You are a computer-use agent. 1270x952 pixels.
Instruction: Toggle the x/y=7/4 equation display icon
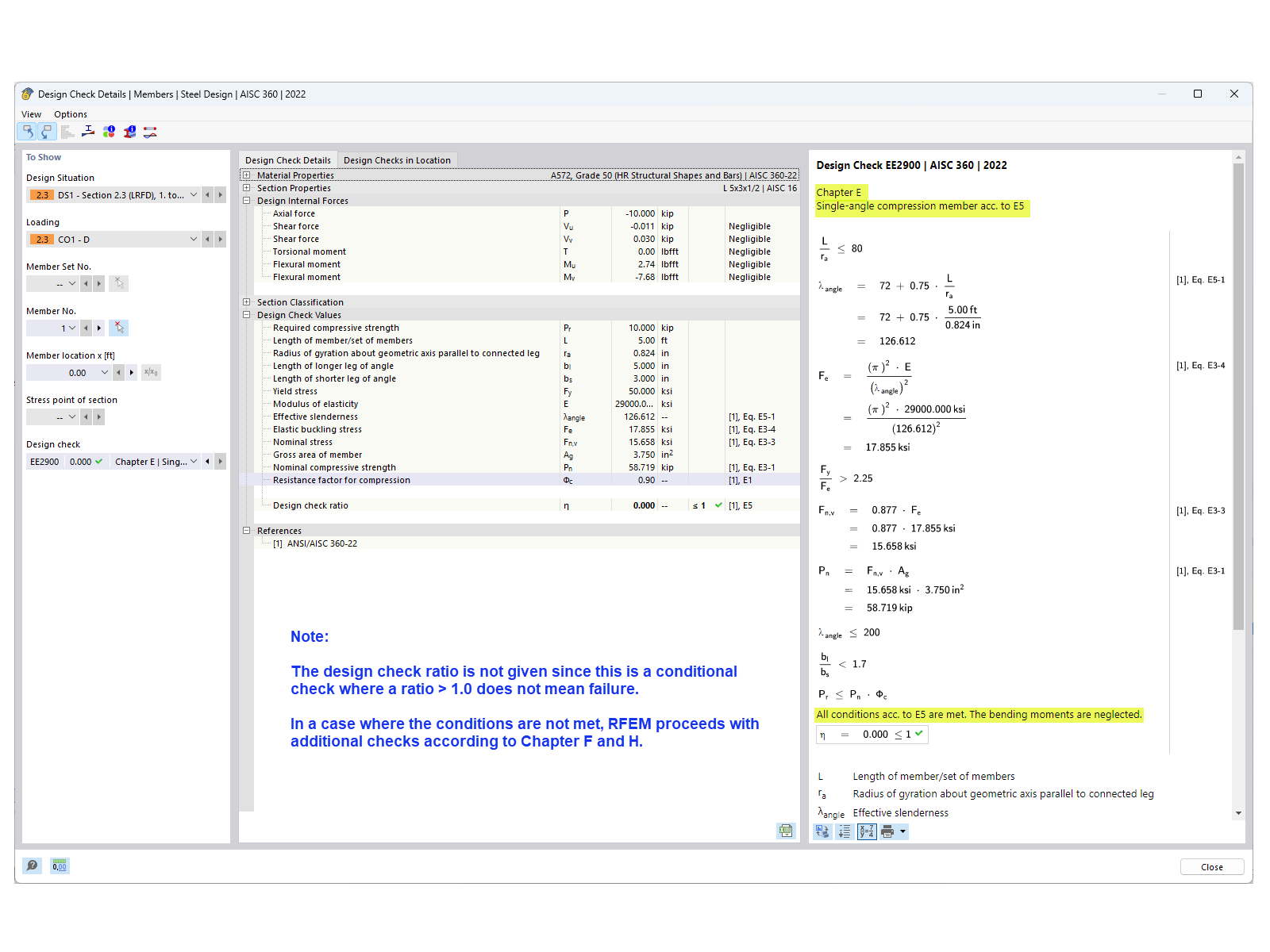(x=867, y=831)
